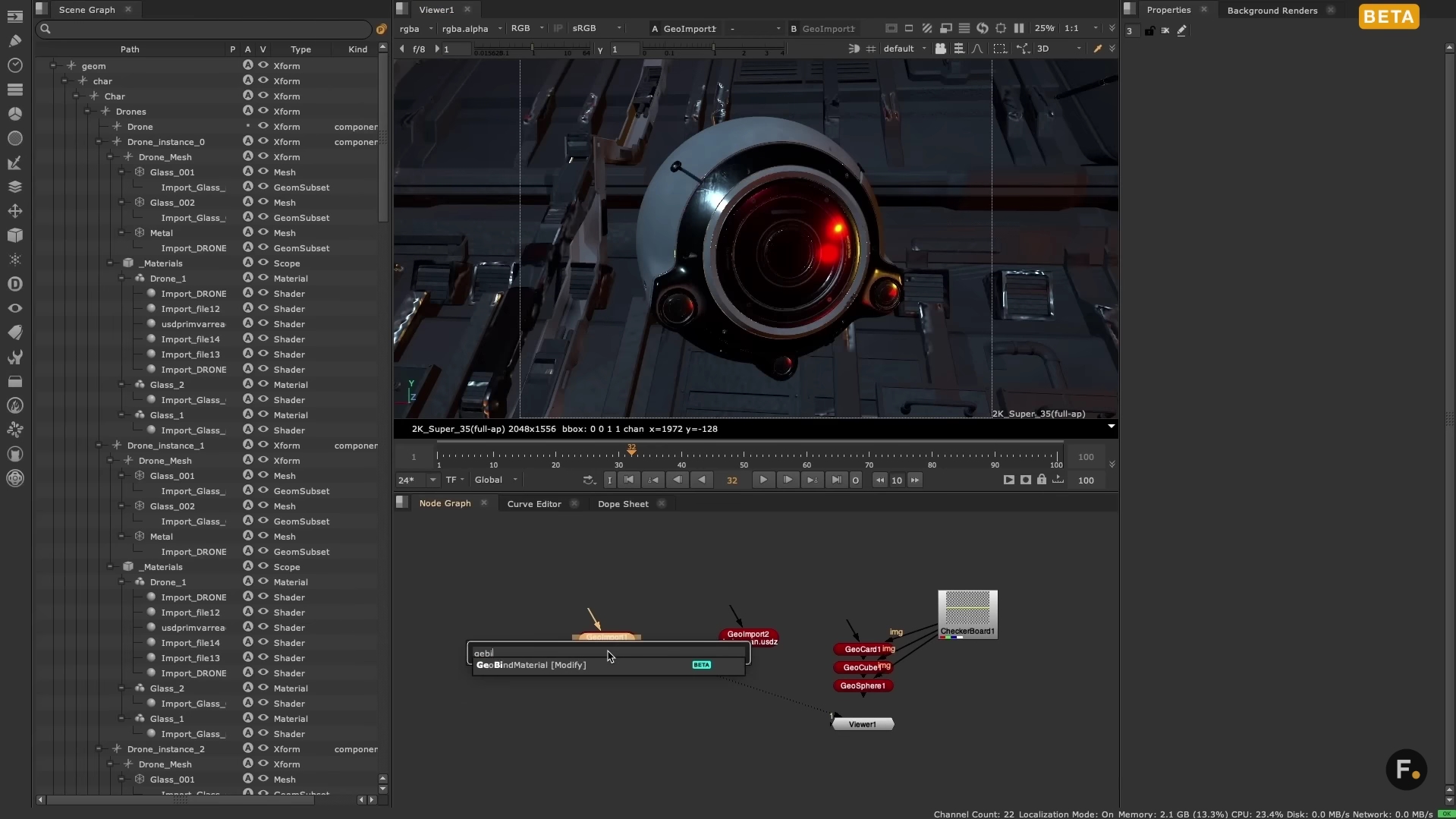Toggle visibility eye of the first Glass_001 mesh
The image size is (1456, 819).
pyautogui.click(x=263, y=172)
